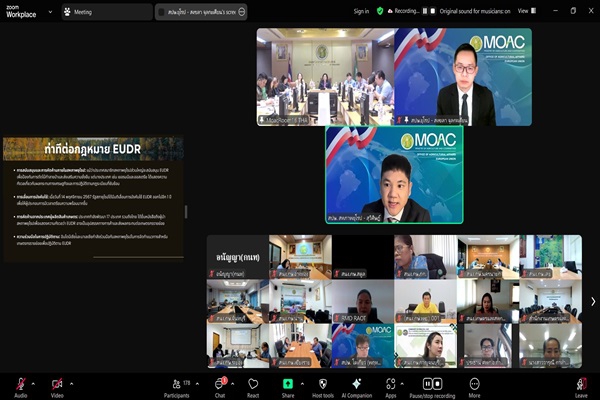This screenshot has width=600, height=400.
Task: Open the Apps menu
Action: tap(391, 385)
